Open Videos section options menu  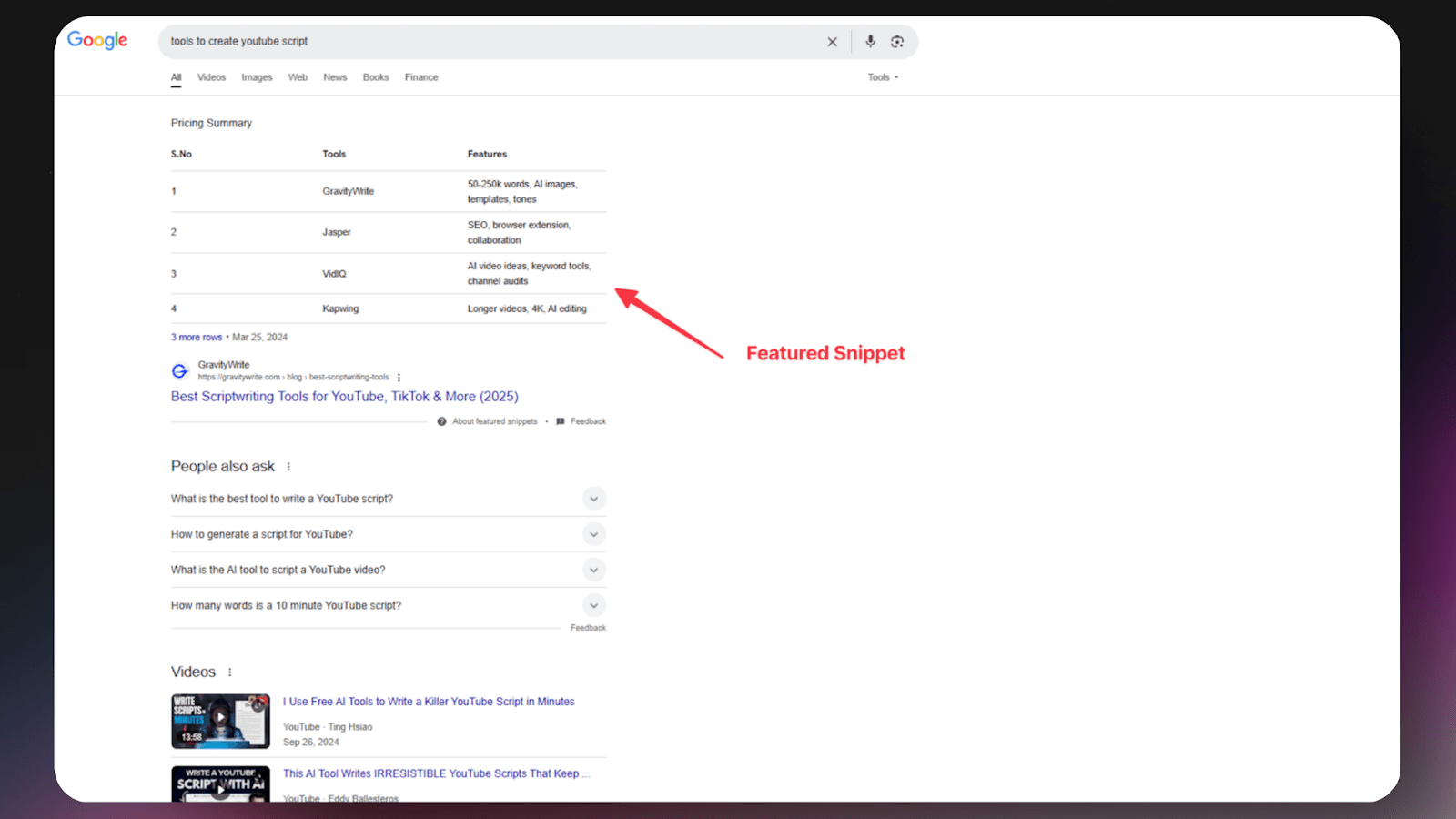pyautogui.click(x=229, y=672)
